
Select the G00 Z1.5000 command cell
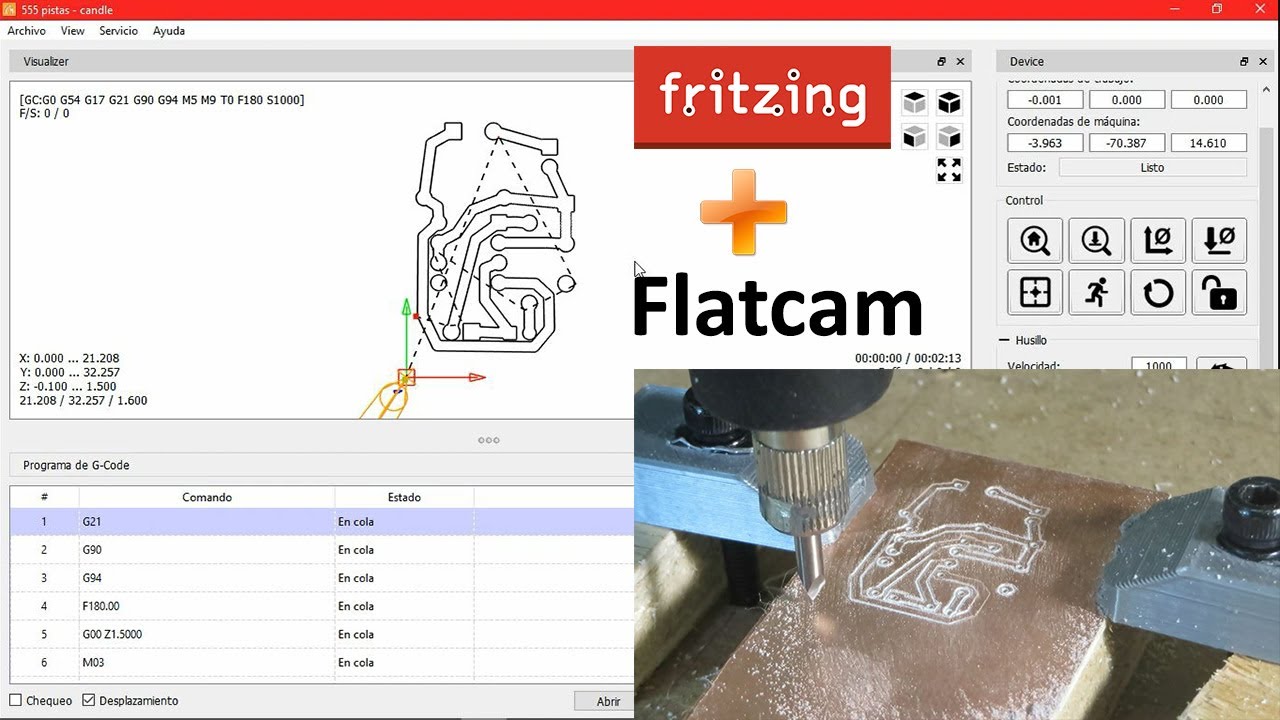[207, 634]
